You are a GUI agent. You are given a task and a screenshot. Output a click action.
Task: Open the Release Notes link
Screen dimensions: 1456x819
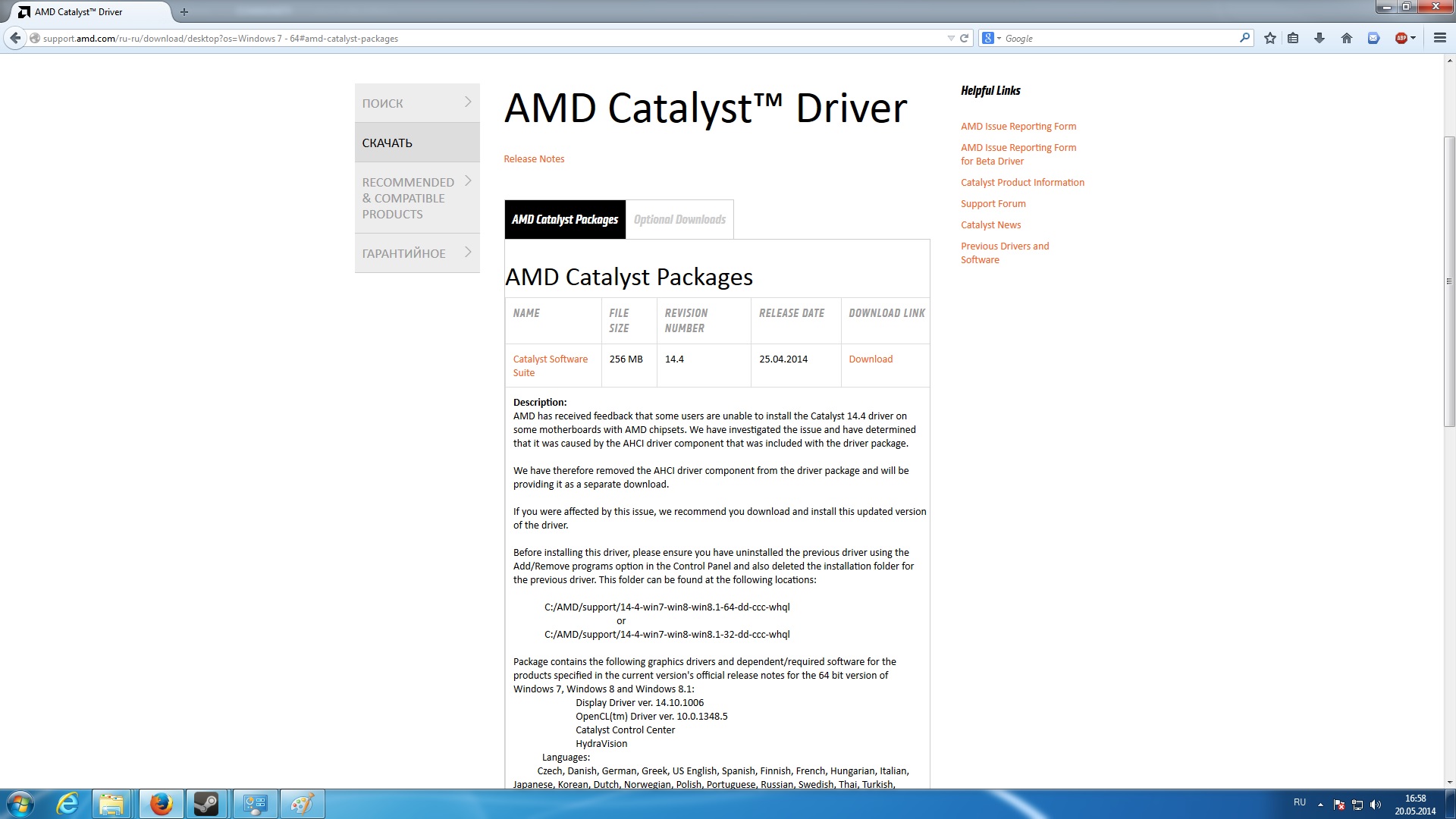coord(534,158)
